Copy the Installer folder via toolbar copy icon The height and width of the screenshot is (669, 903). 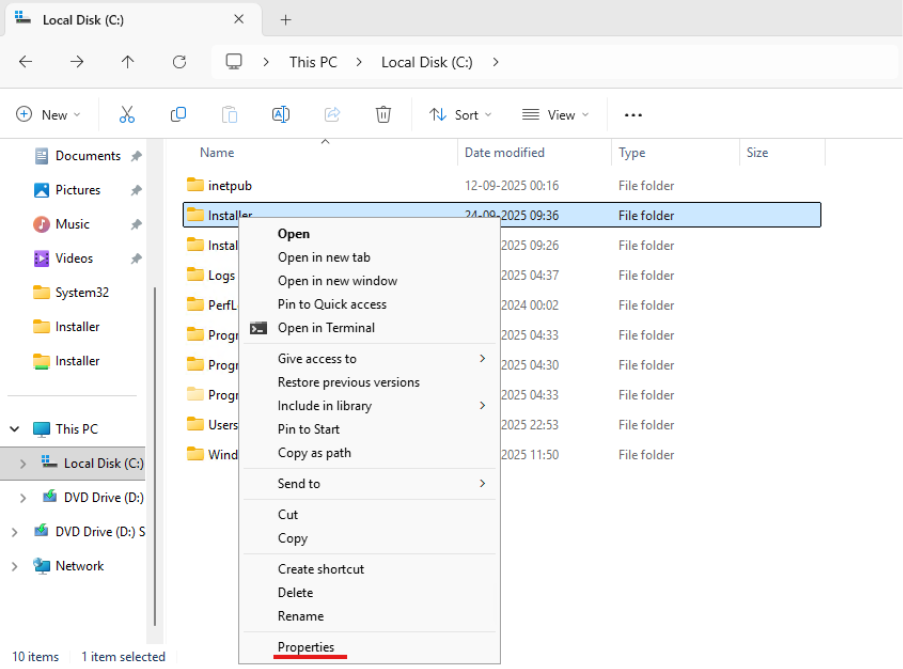coord(178,114)
